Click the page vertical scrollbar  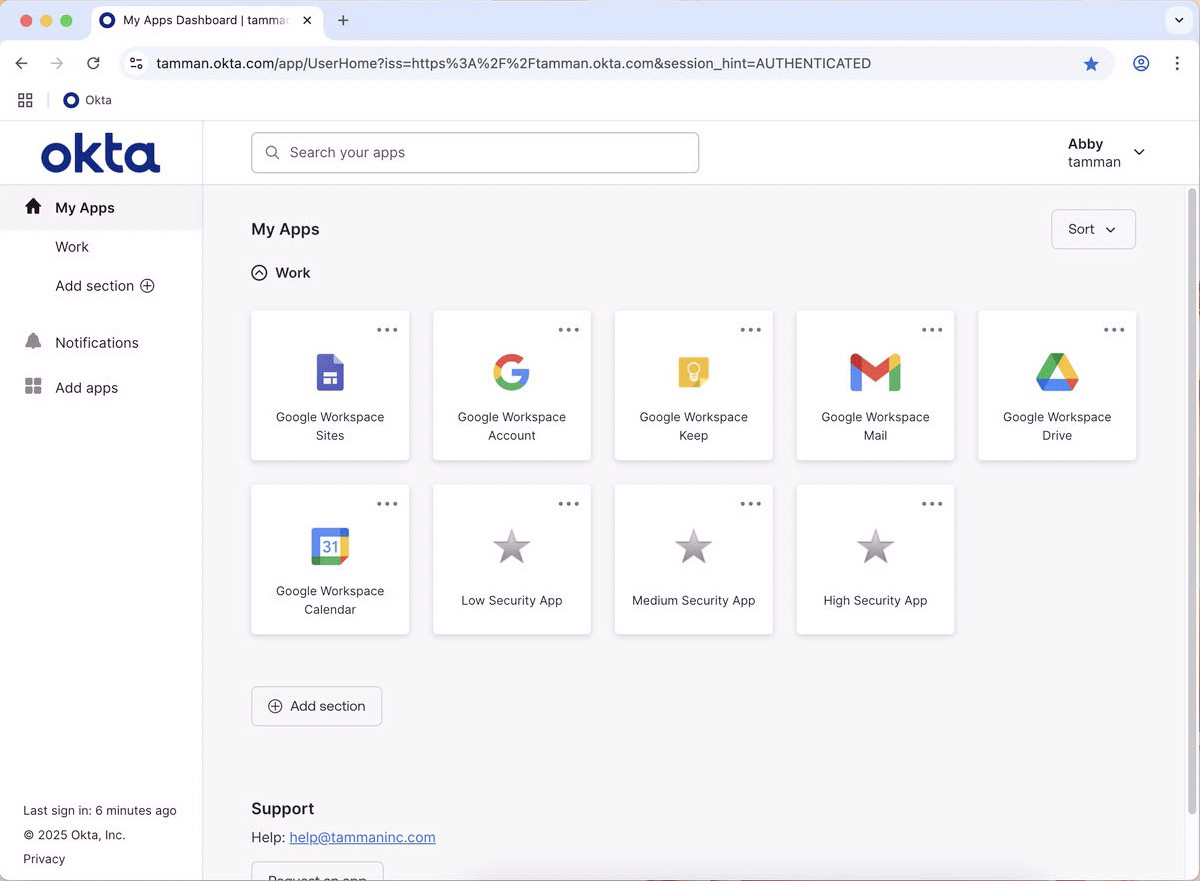[x=1192, y=500]
